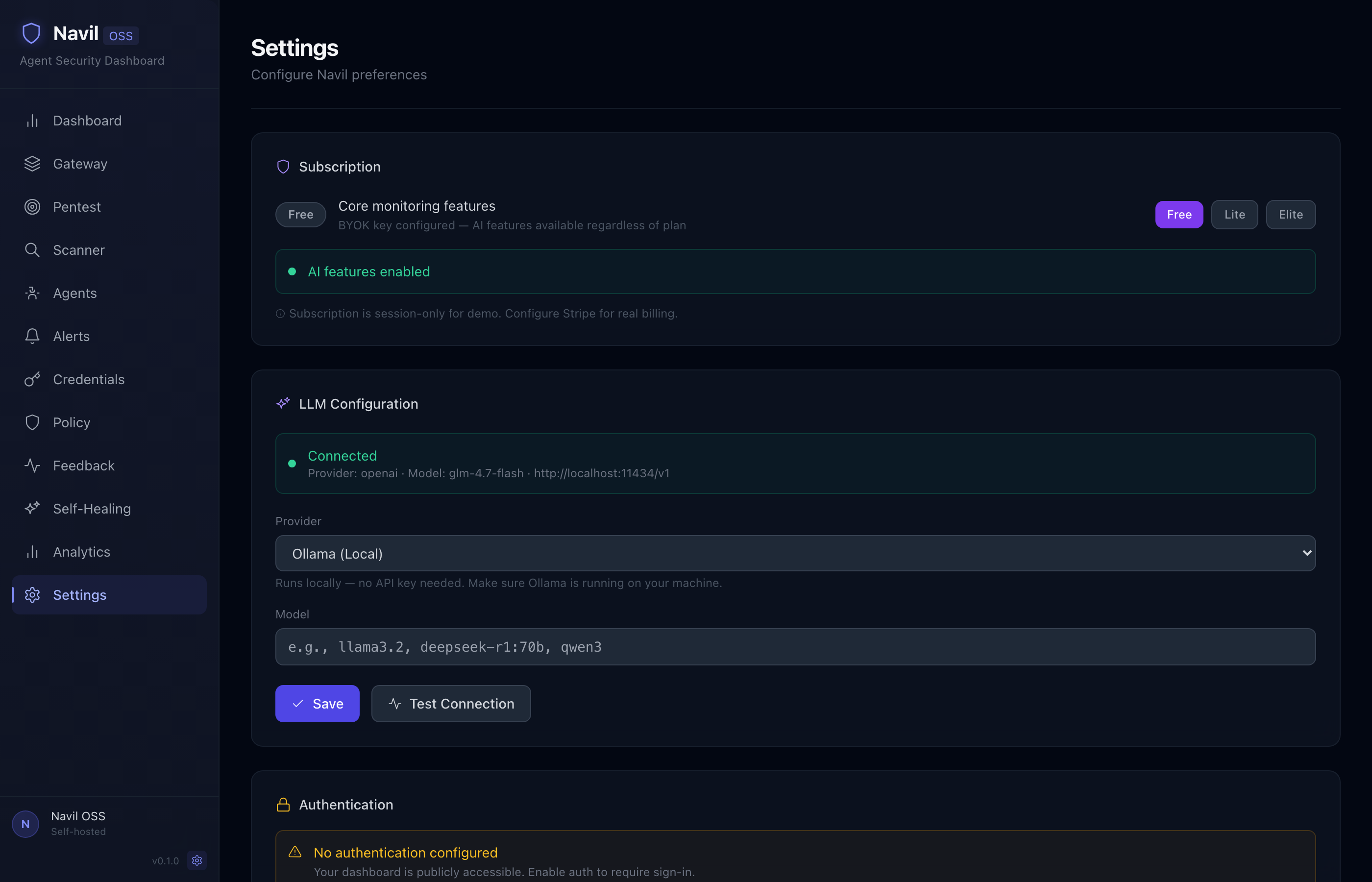The width and height of the screenshot is (1372, 882).
Task: Open Scanner via magnifier icon
Action: 32,250
